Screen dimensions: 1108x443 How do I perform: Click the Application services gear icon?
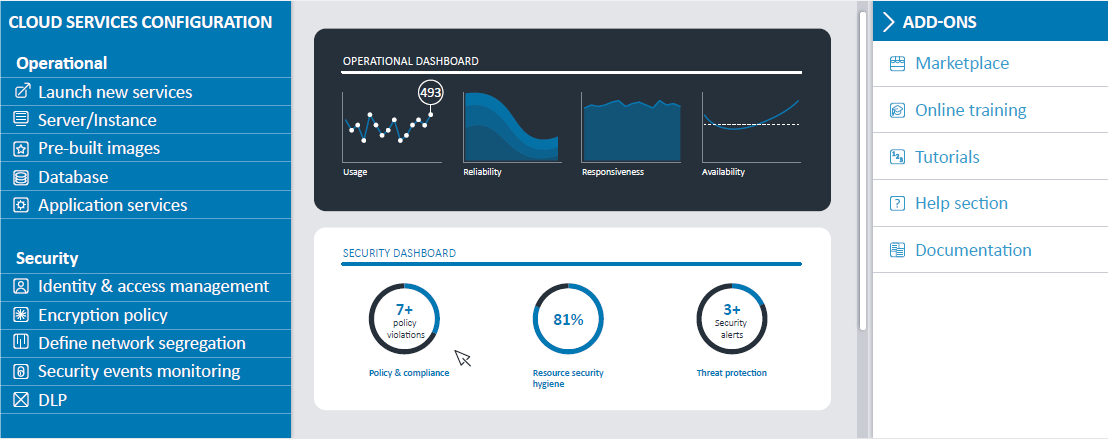click(21, 205)
